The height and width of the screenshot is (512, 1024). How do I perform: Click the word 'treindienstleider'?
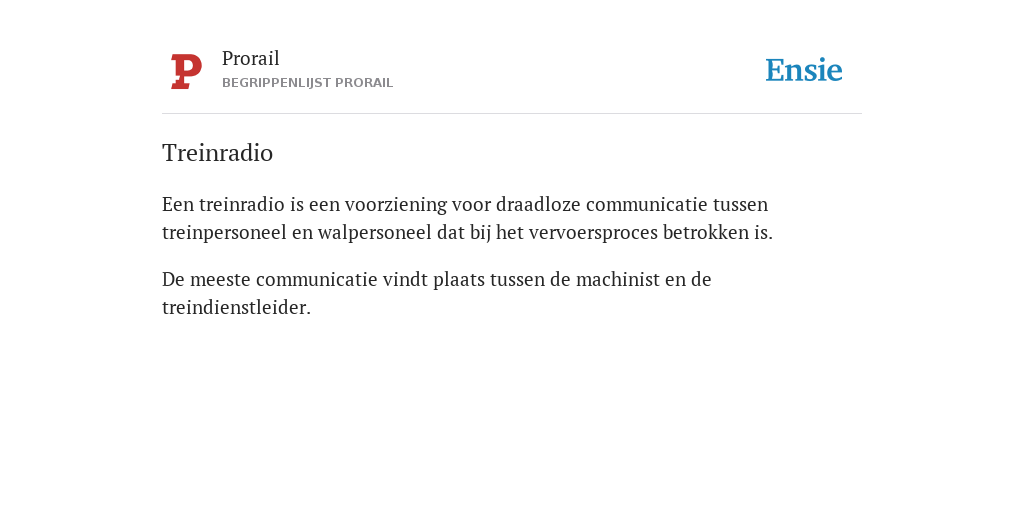234,307
